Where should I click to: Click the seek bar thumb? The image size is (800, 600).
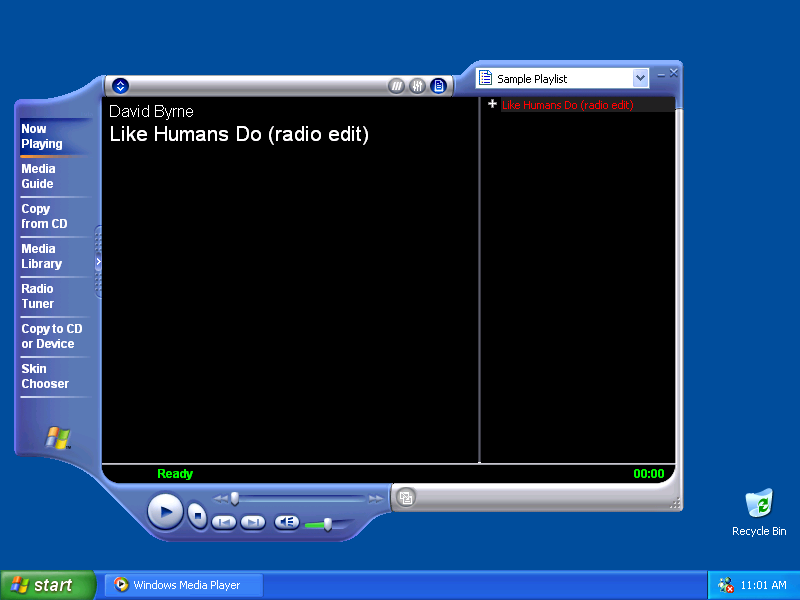point(235,498)
